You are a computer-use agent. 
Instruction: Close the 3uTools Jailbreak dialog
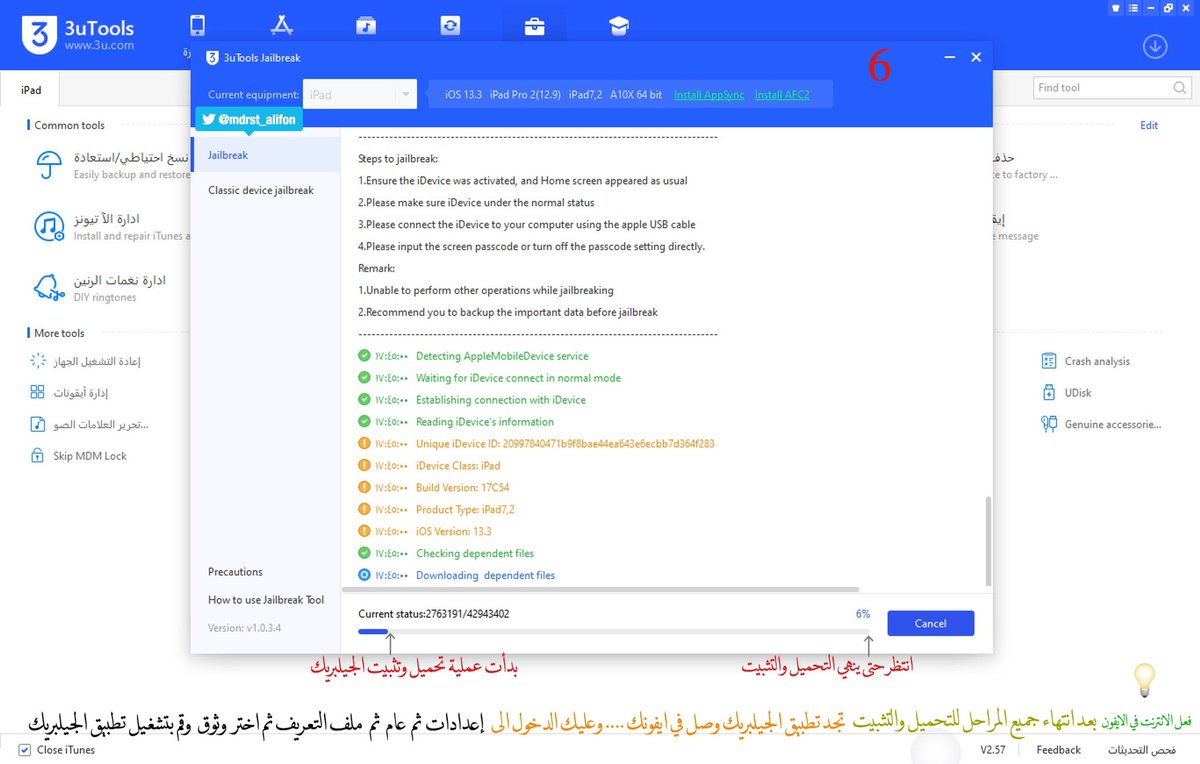(x=976, y=58)
